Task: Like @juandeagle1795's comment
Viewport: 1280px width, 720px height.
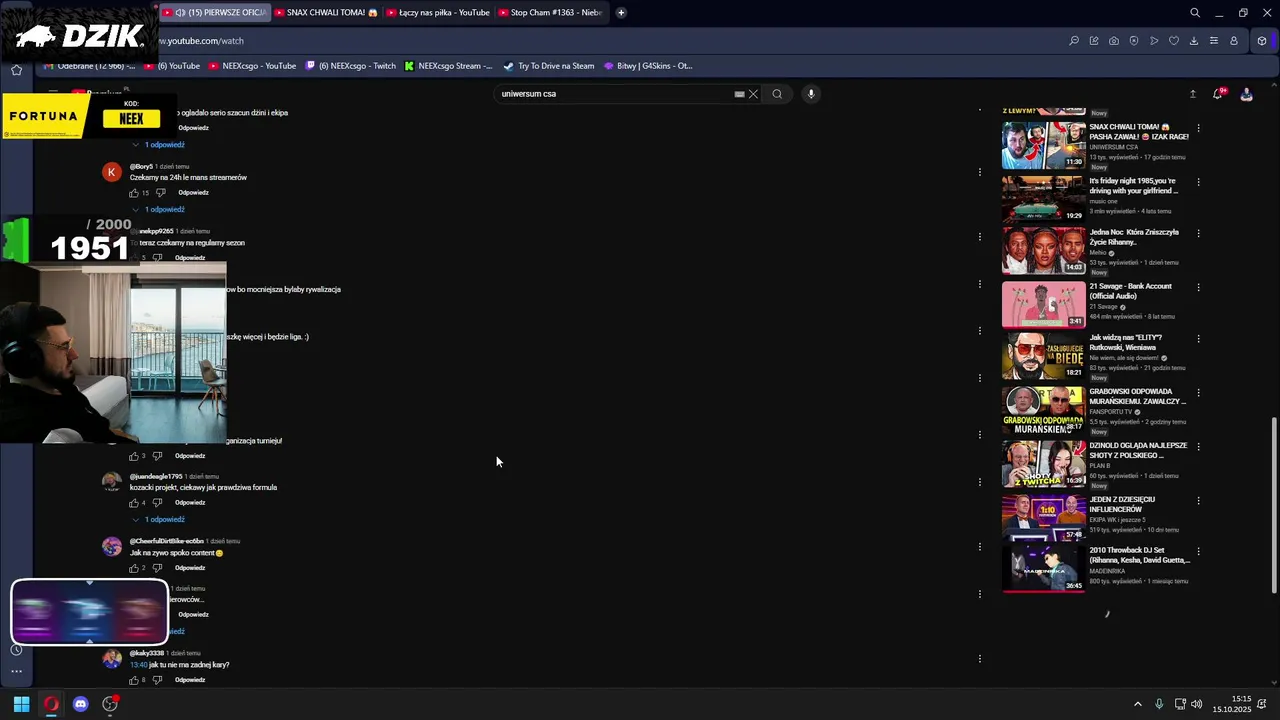Action: coord(134,503)
